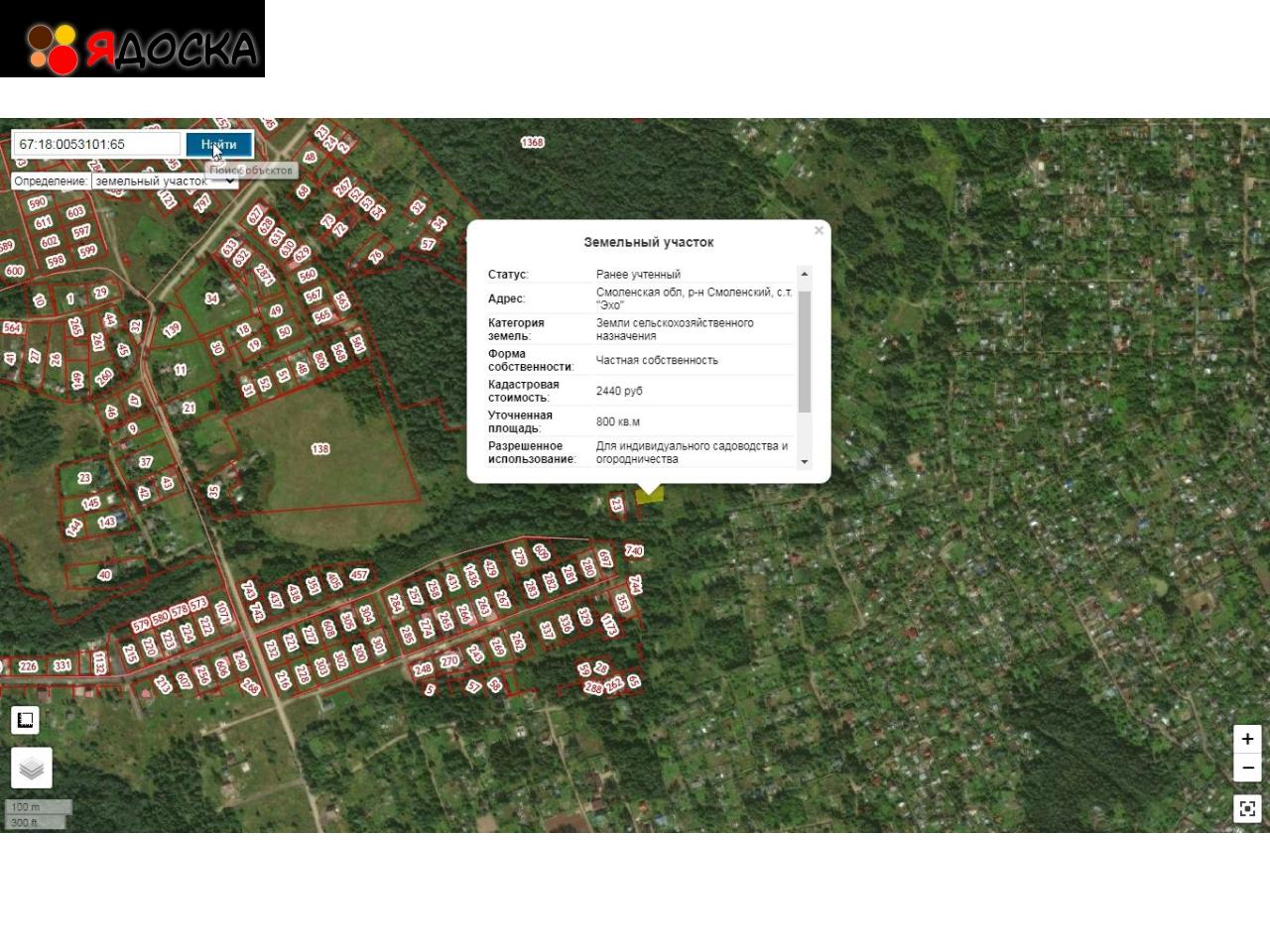
Task: Close the Земельный участок popup
Action: pos(819,231)
